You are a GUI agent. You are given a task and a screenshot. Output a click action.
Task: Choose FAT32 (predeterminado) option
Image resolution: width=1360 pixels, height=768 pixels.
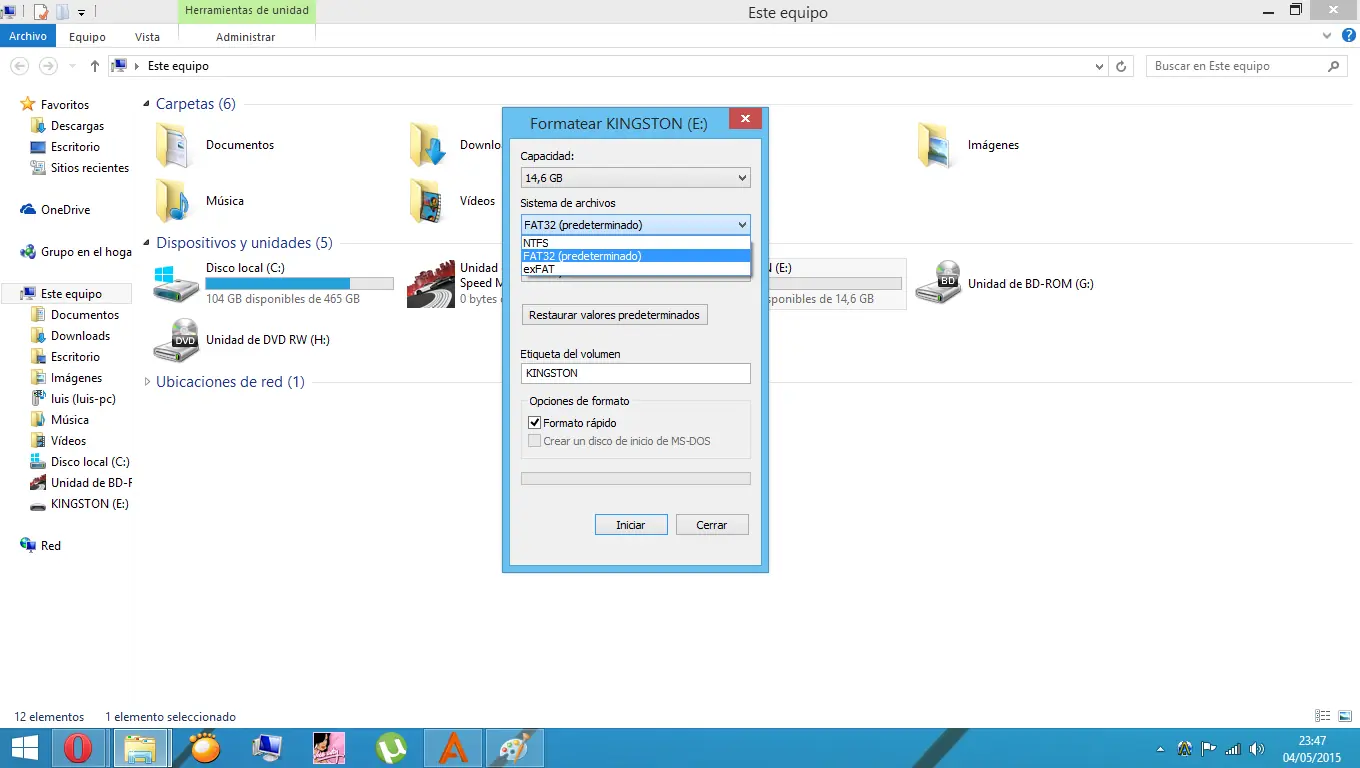point(635,256)
